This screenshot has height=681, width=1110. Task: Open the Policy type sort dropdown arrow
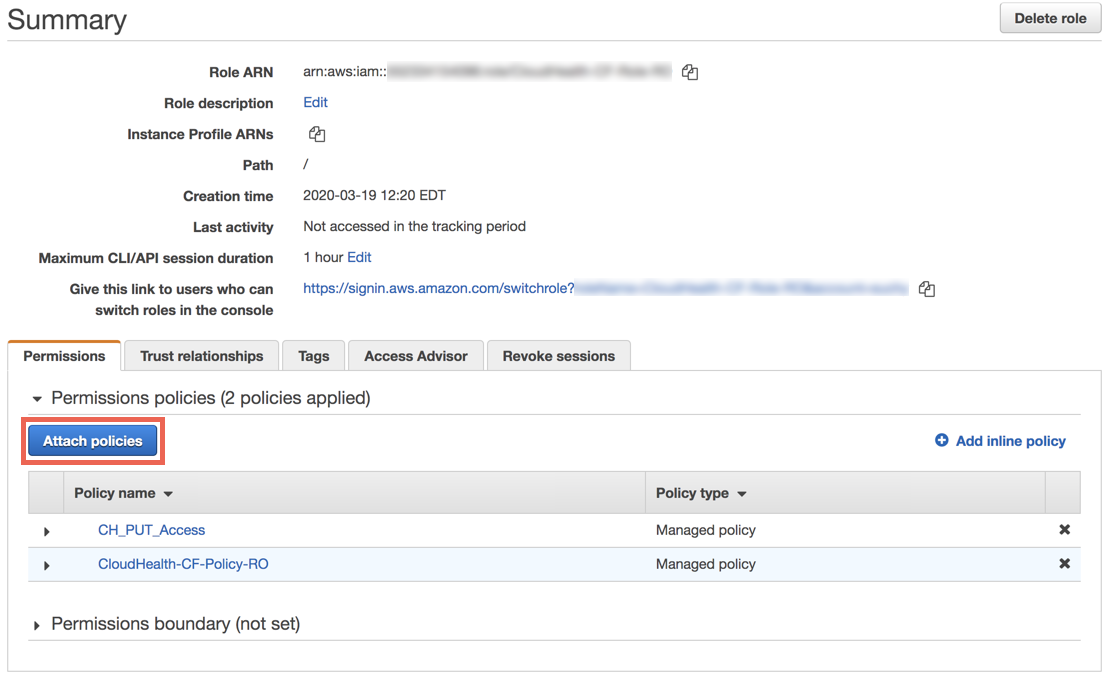click(744, 493)
